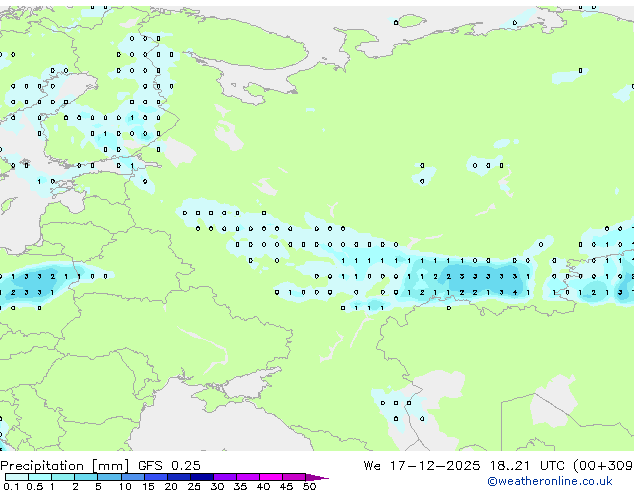Click the purple arrow tip past legend 50
This screenshot has width=634, height=490.
click(317, 477)
